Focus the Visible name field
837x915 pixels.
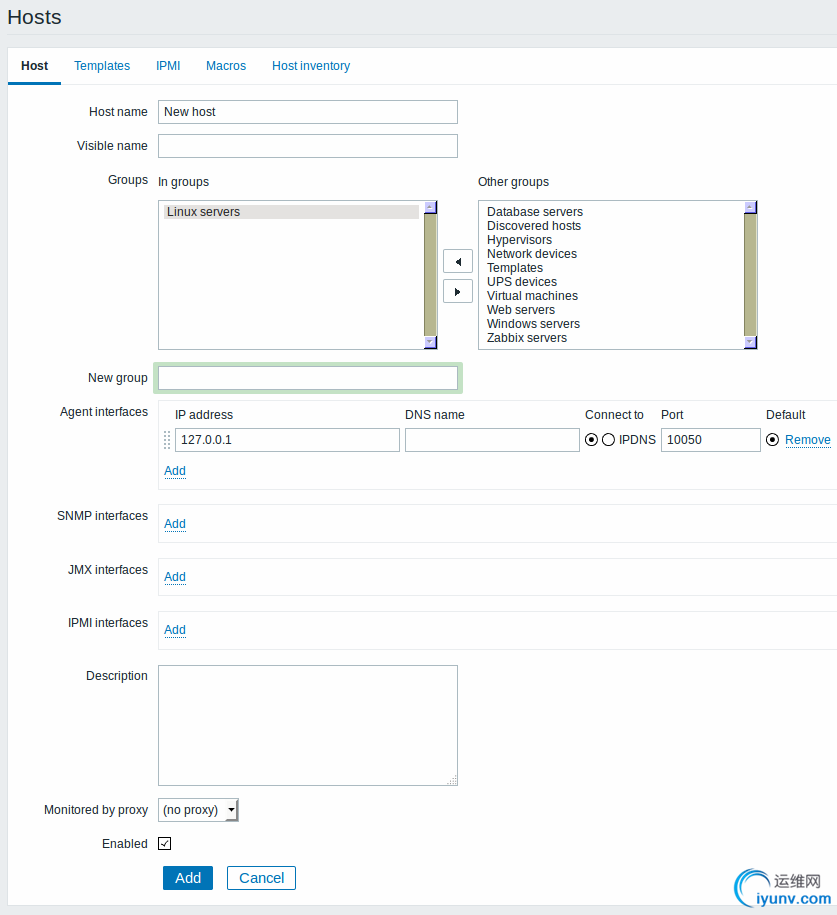(308, 146)
